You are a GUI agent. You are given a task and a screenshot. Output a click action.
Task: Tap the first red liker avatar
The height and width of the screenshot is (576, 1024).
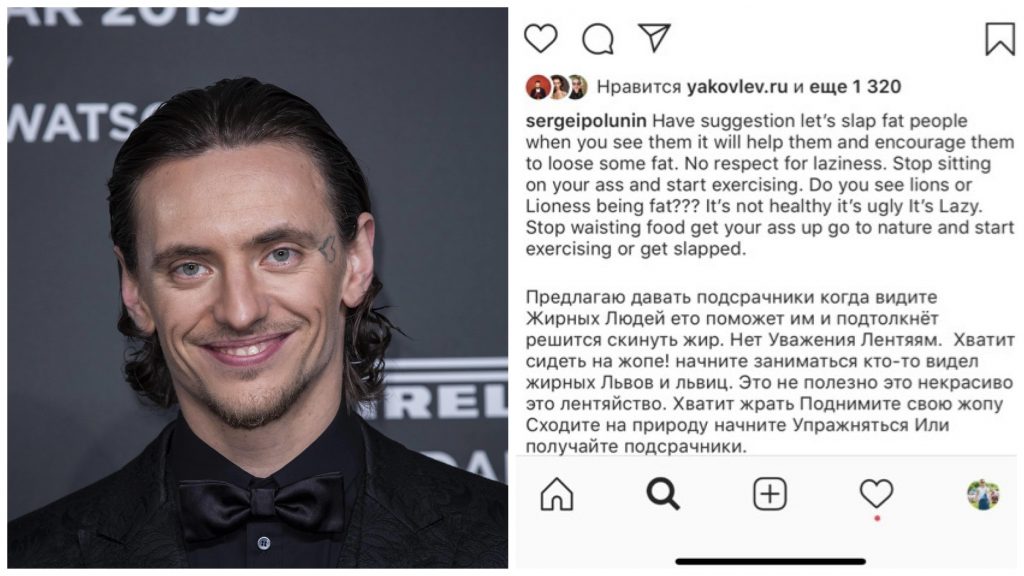538,87
